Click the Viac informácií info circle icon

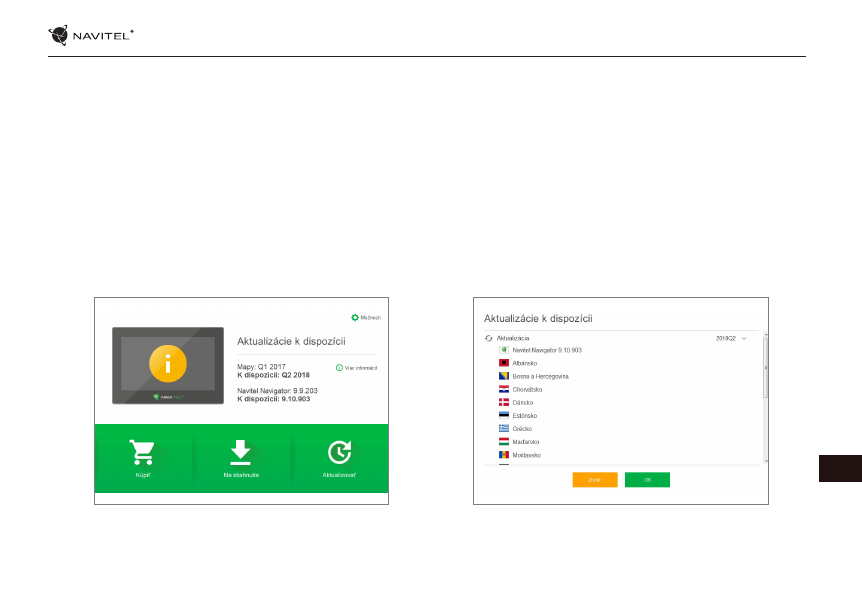pos(339,368)
